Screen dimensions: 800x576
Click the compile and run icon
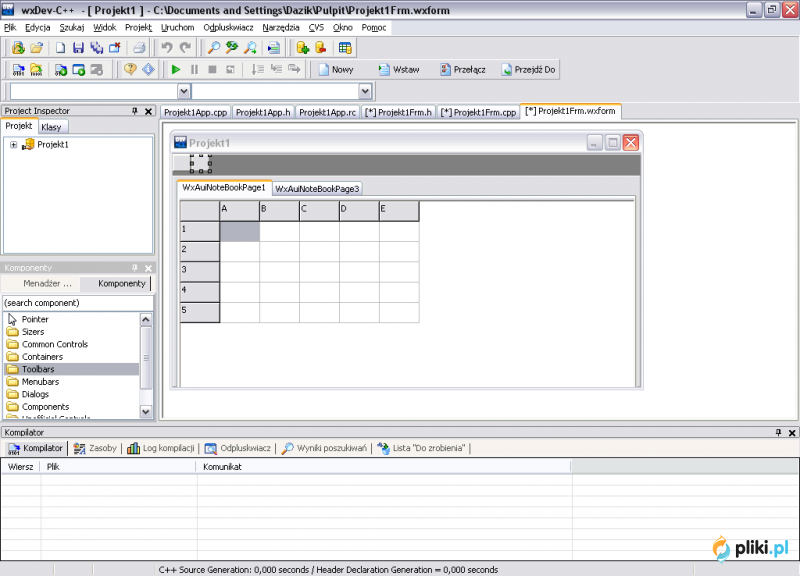tap(61, 69)
